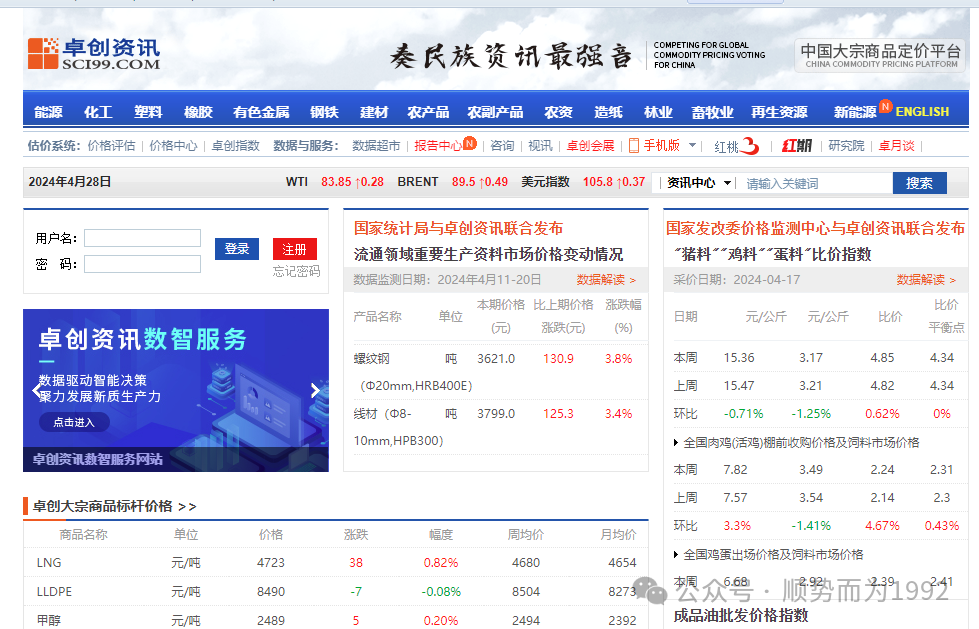Switch to the ENGLISH site version

pos(922,112)
